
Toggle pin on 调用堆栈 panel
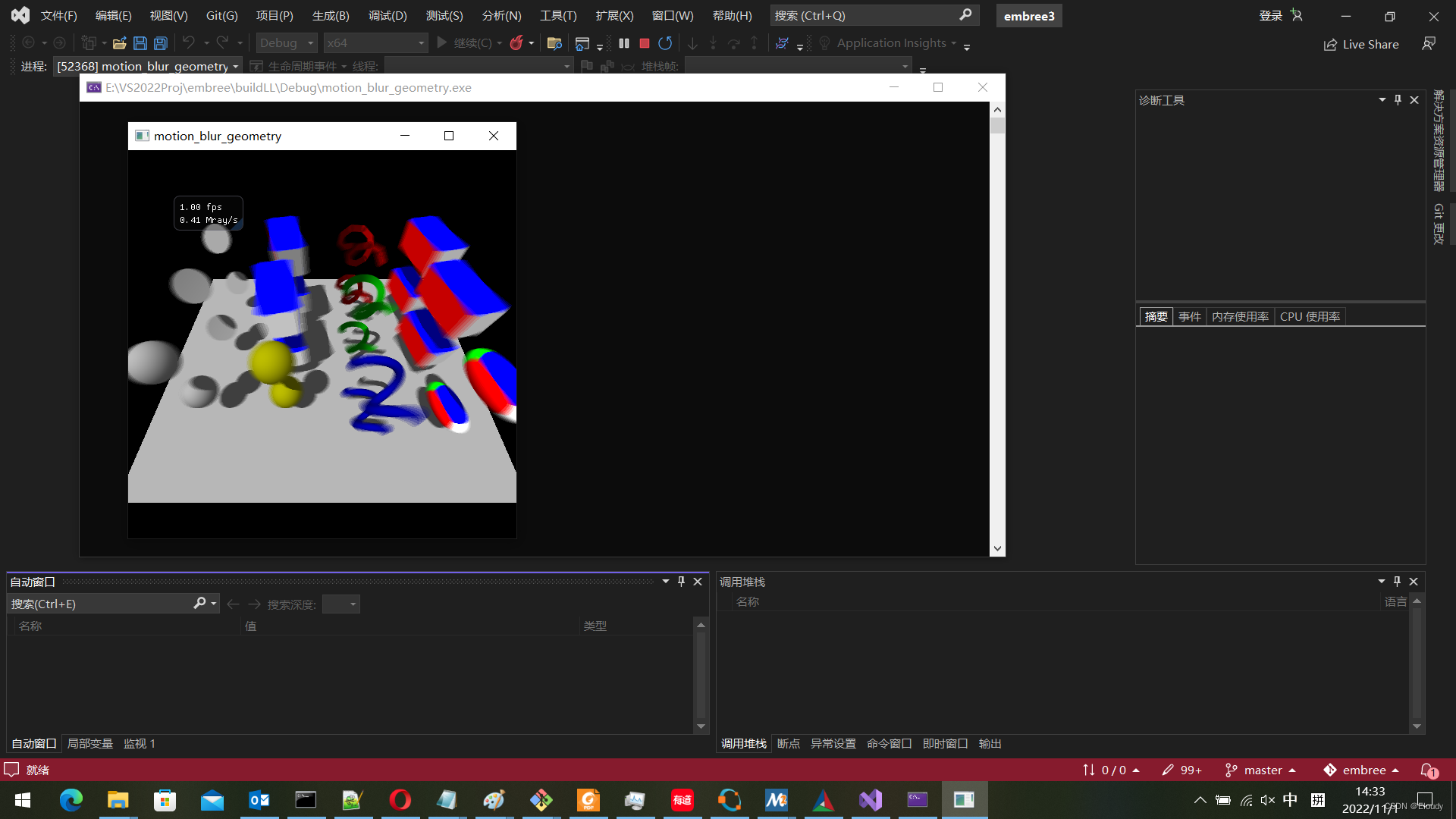tap(1397, 582)
